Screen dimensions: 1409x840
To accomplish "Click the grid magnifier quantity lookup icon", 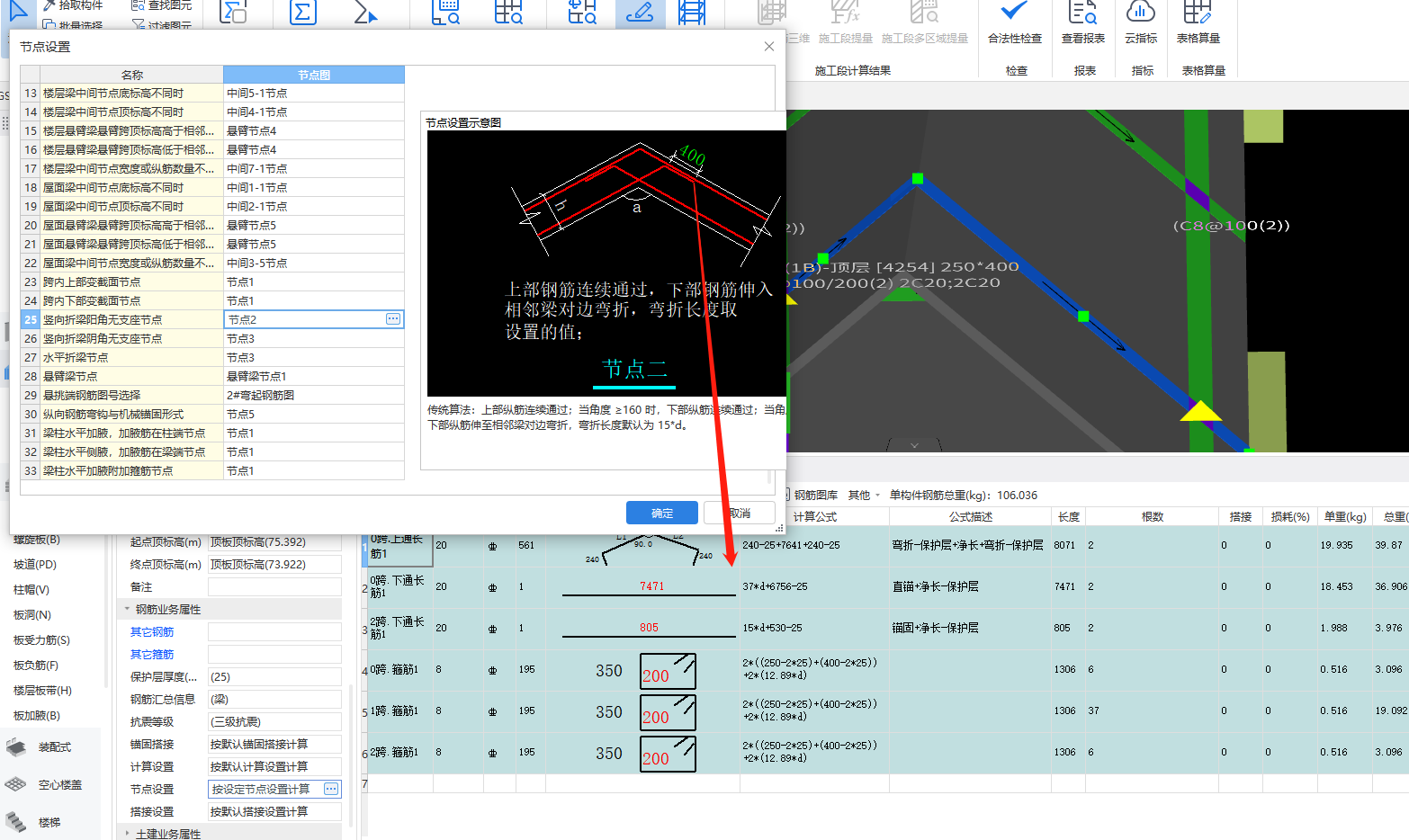I will pos(508,12).
